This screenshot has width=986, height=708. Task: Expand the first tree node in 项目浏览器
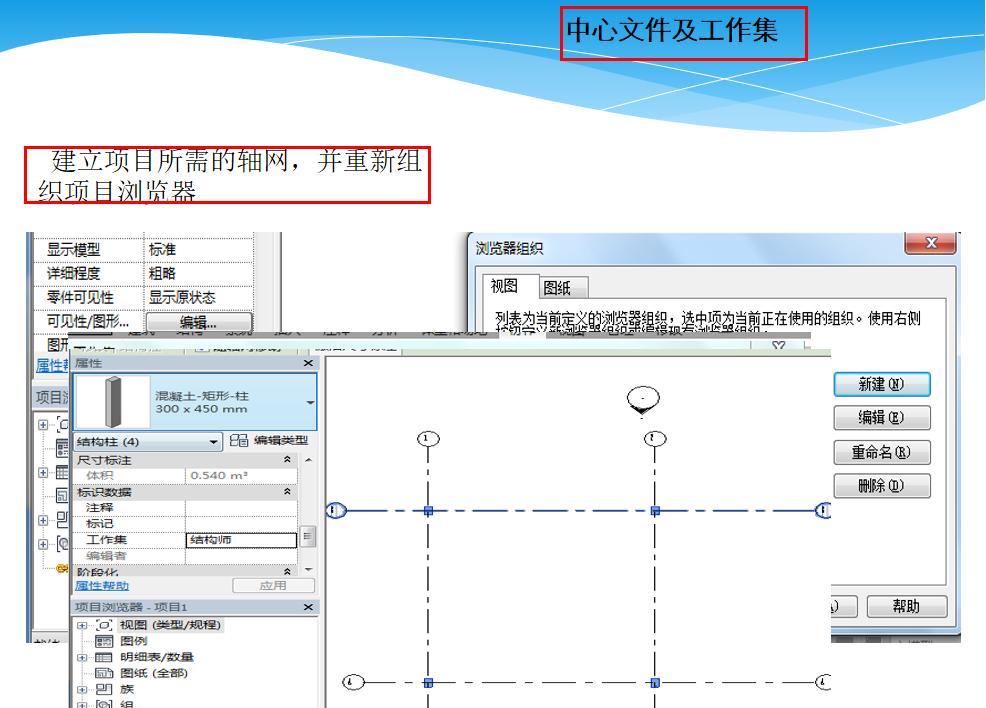click(x=83, y=624)
